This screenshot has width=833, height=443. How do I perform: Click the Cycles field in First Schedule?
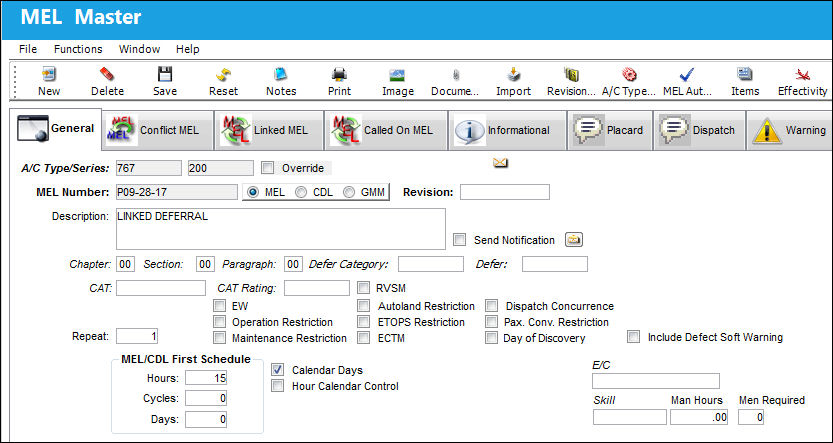click(206, 398)
